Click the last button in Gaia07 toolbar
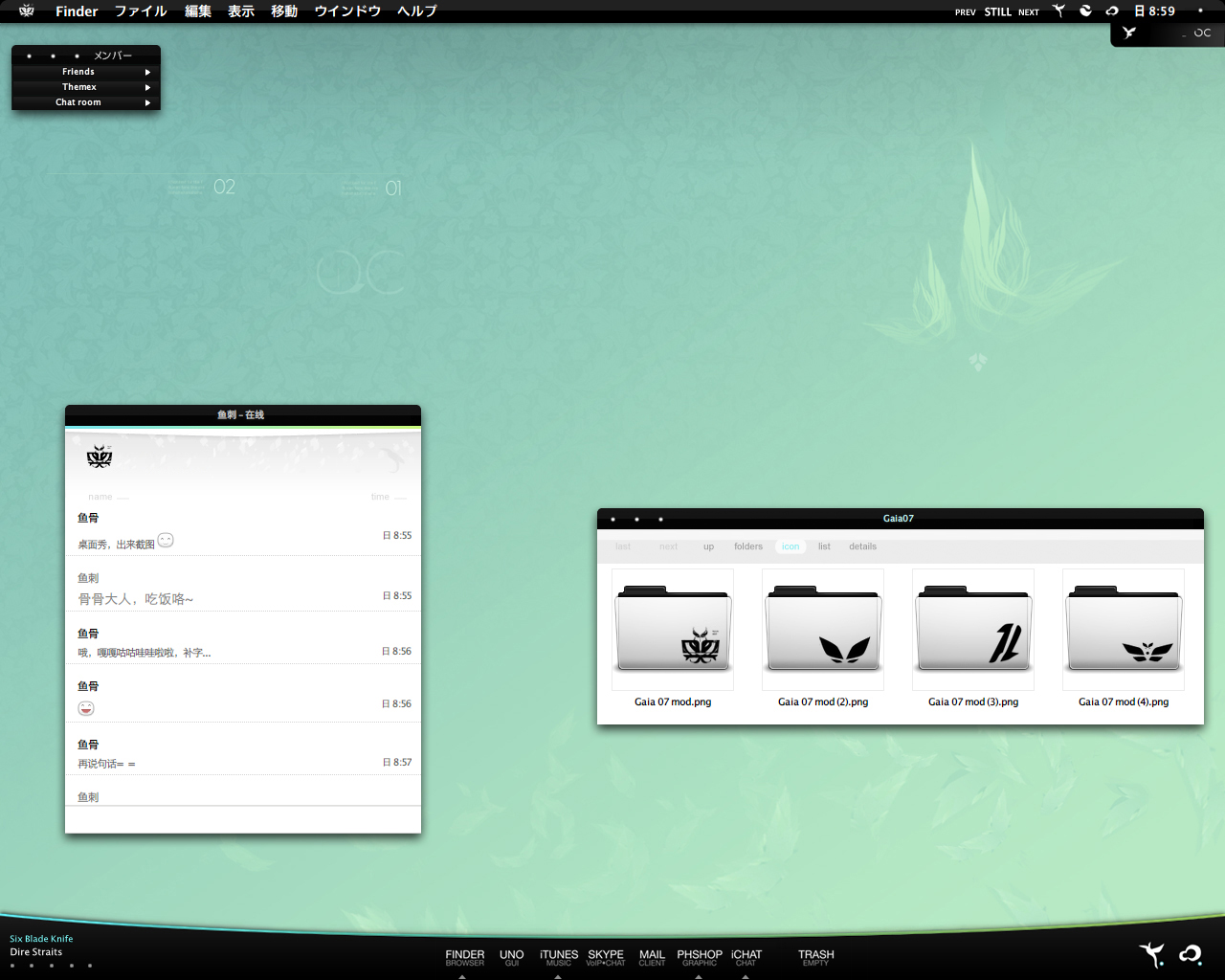Screen dimensions: 1225x980 coord(623,546)
